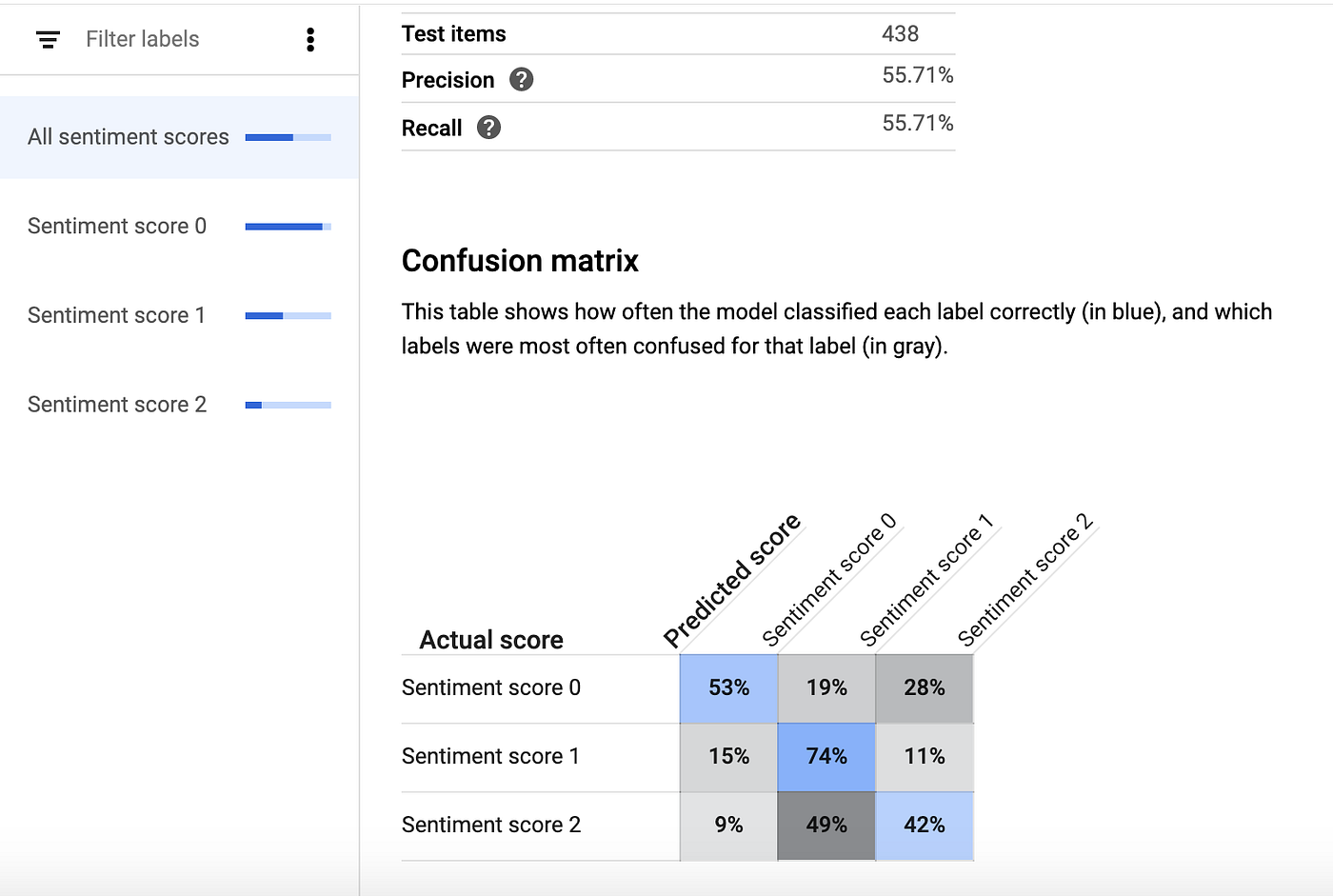Click the 74% blue matrix cell

pyautogui.click(x=826, y=757)
